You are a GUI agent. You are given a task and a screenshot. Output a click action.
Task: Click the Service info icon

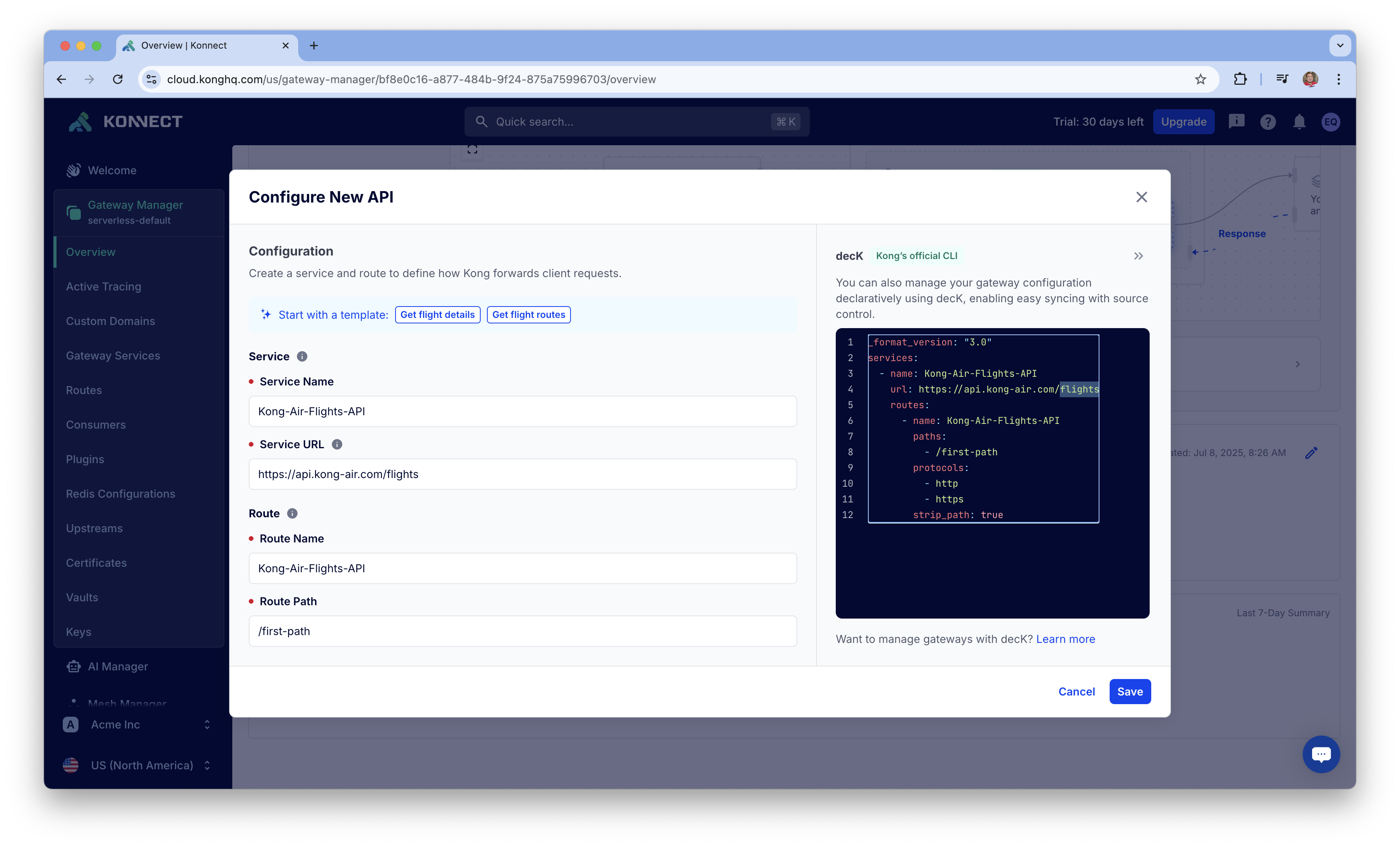302,356
